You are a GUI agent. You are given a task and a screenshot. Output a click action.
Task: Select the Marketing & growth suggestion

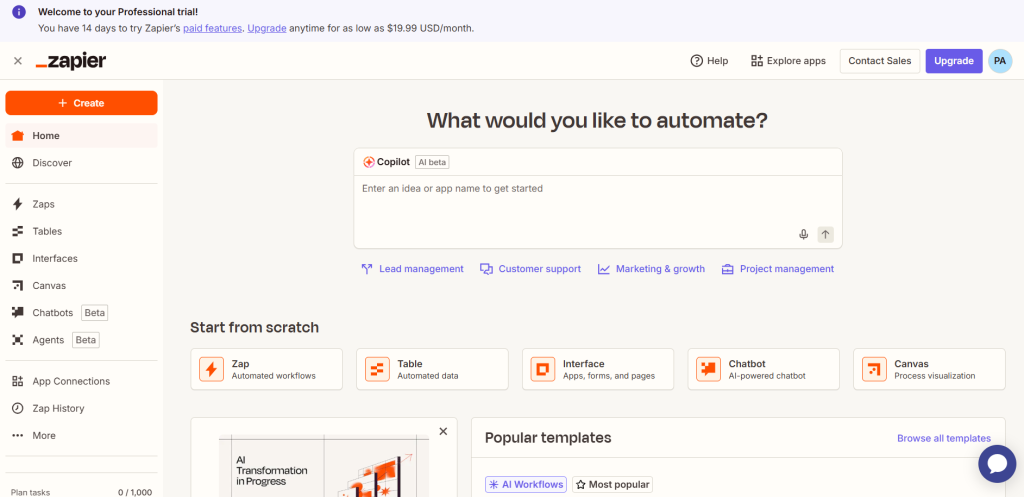[651, 269]
